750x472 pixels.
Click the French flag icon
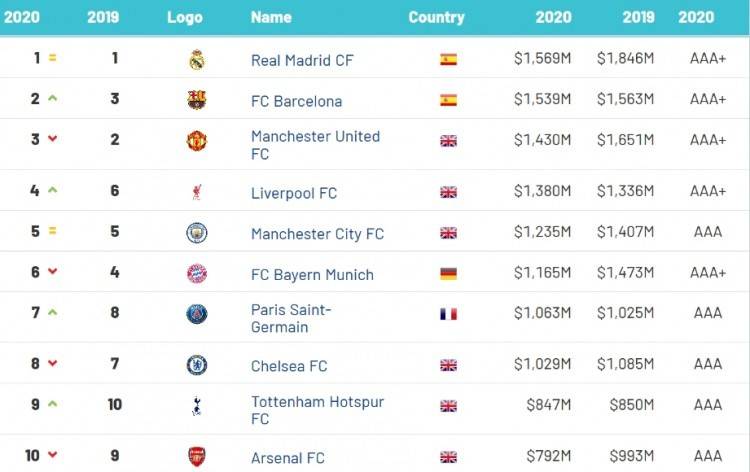pos(448,314)
